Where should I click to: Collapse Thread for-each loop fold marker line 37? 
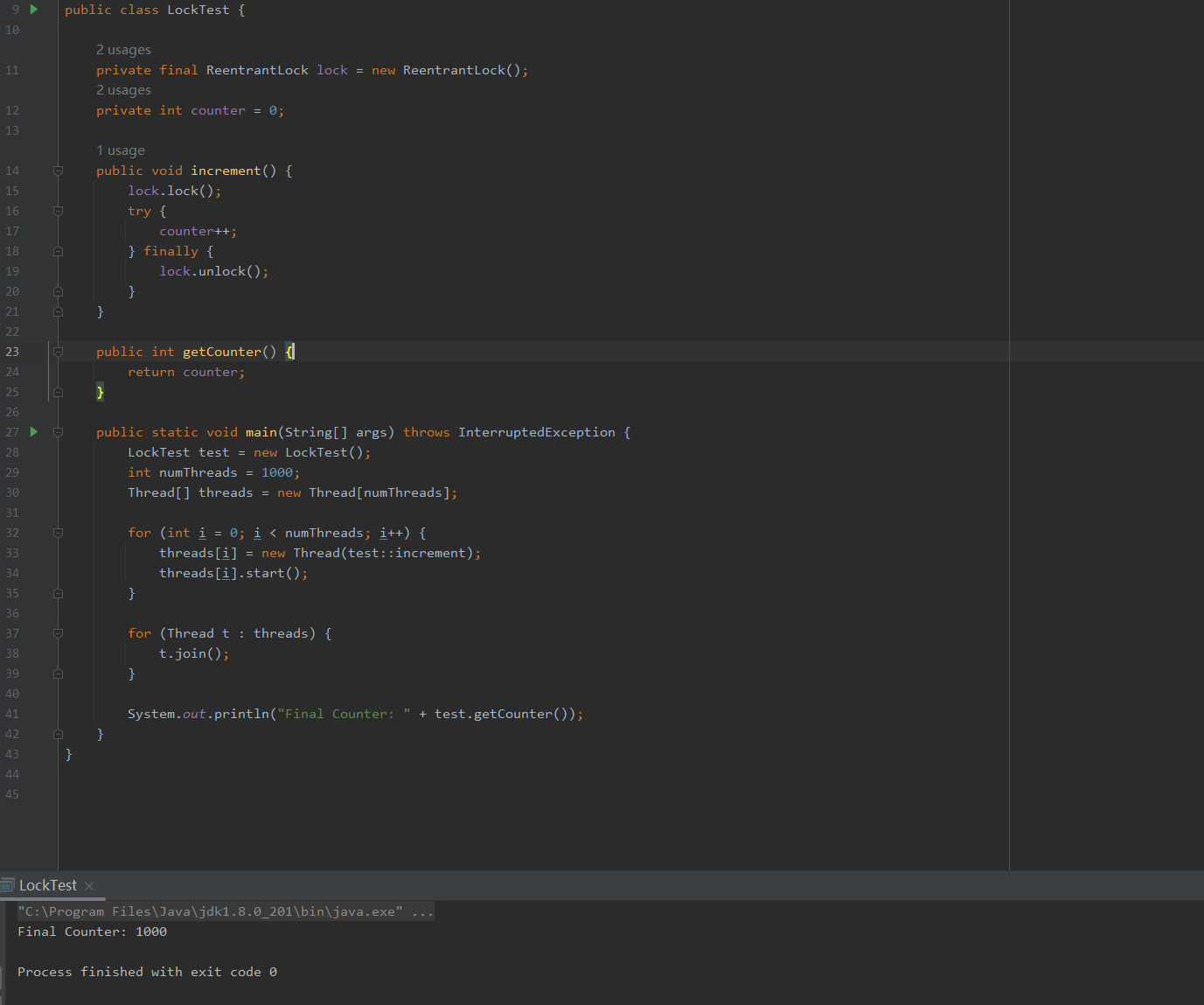(58, 633)
